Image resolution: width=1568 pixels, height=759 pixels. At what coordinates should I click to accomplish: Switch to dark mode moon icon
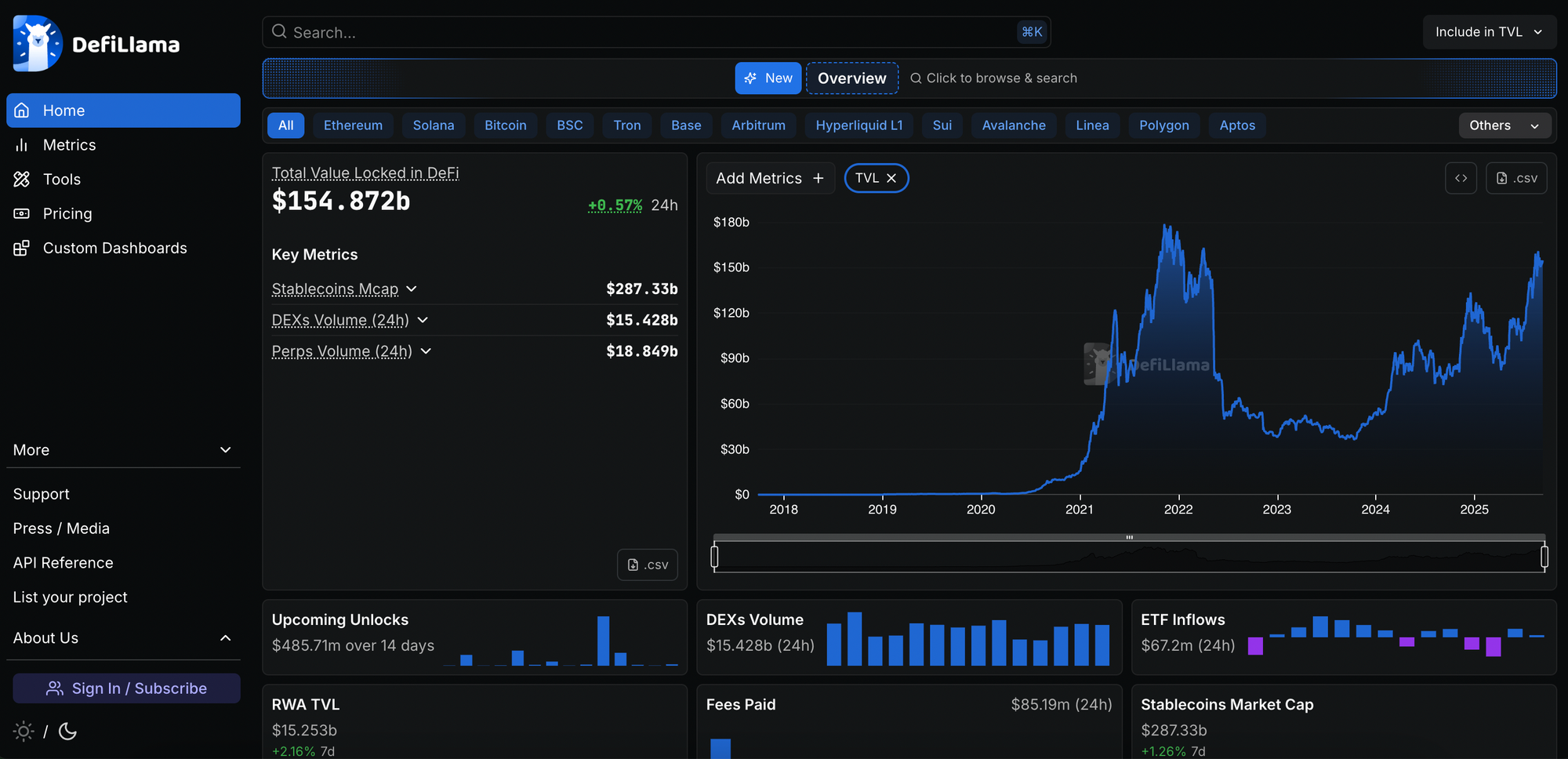68,732
